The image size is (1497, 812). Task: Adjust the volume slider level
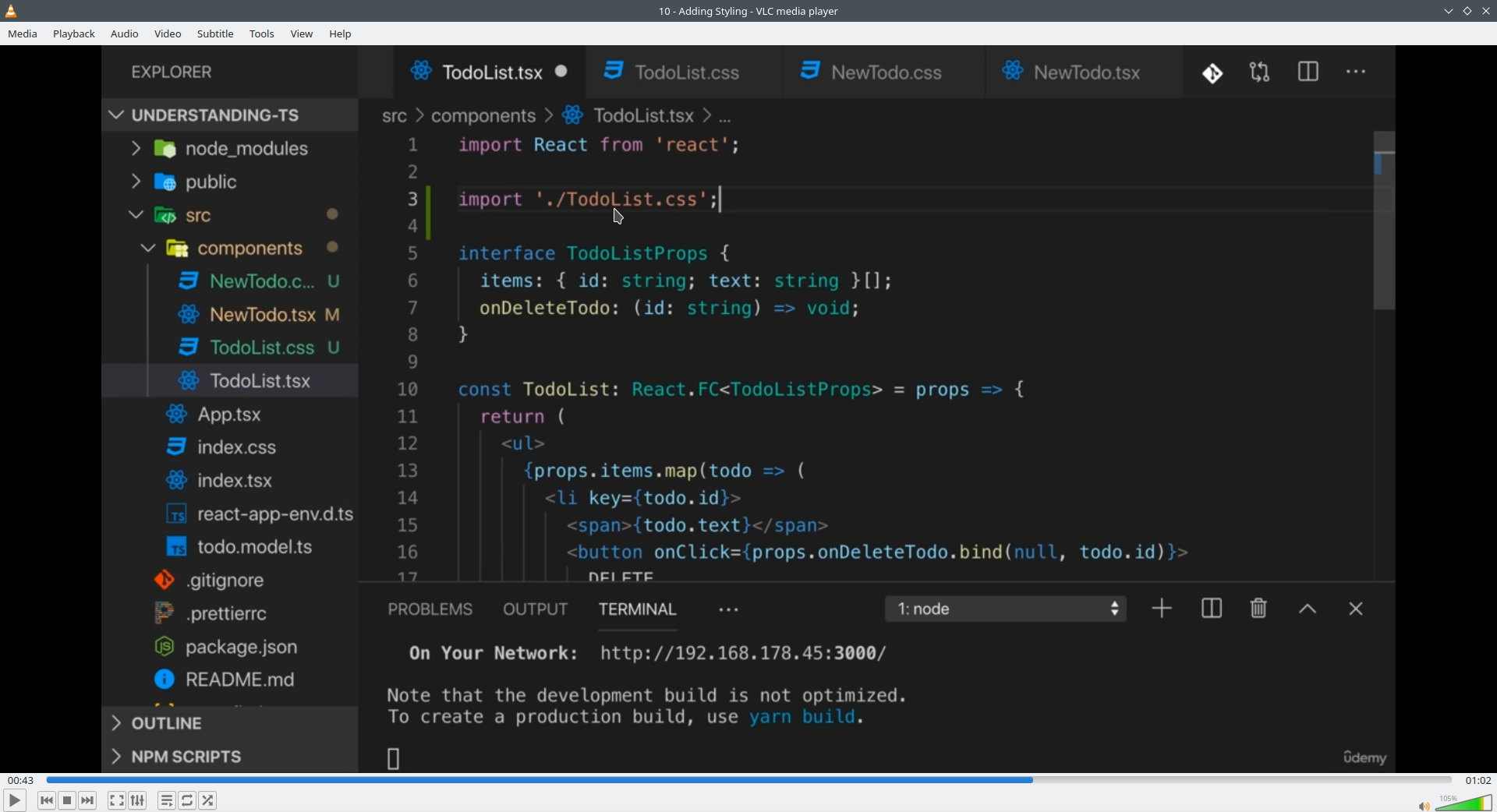pos(1463,803)
